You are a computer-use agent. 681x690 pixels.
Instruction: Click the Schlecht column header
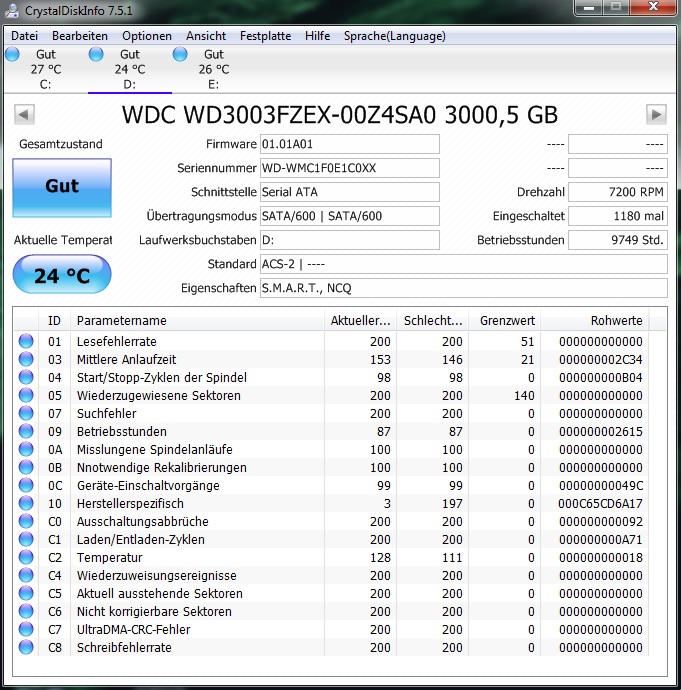pyautogui.click(x=432, y=320)
